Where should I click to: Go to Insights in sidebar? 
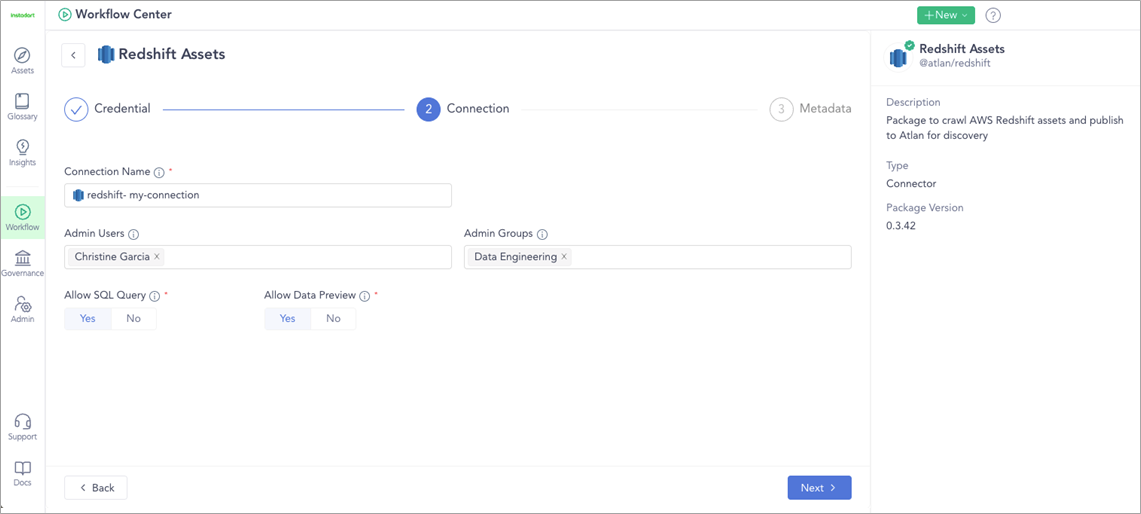click(x=23, y=153)
